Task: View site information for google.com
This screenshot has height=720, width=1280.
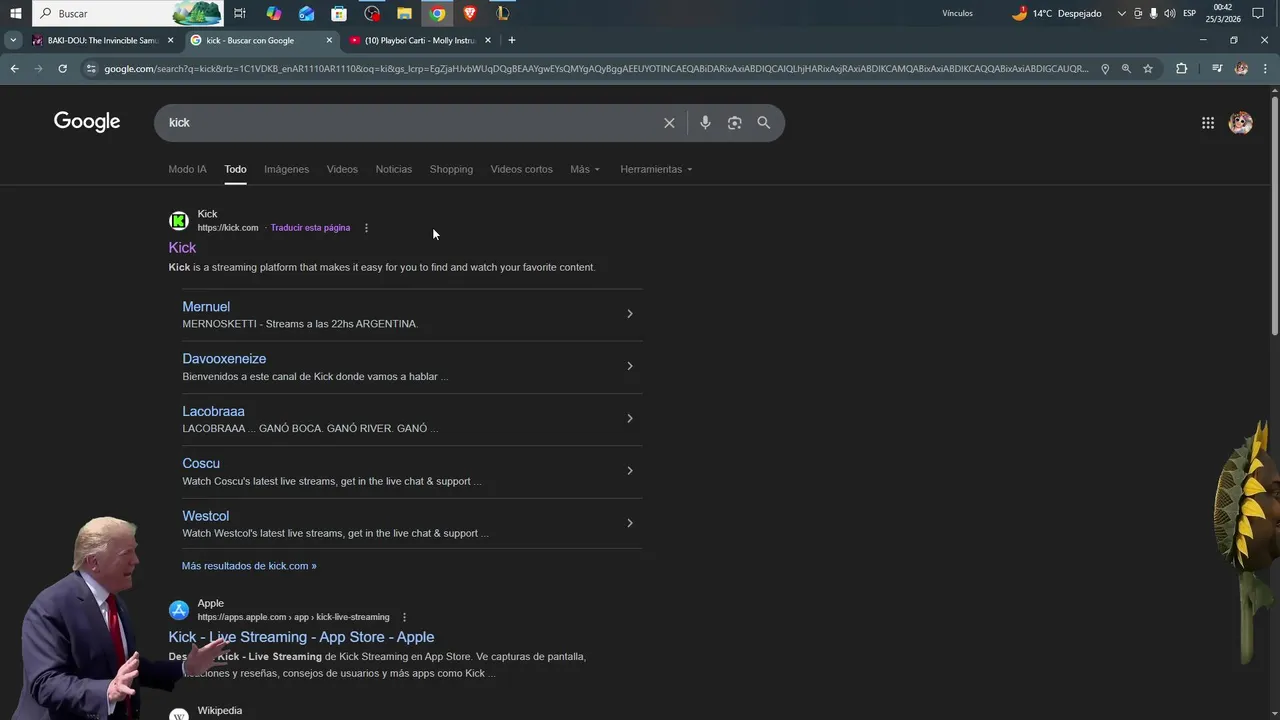Action: [91, 69]
